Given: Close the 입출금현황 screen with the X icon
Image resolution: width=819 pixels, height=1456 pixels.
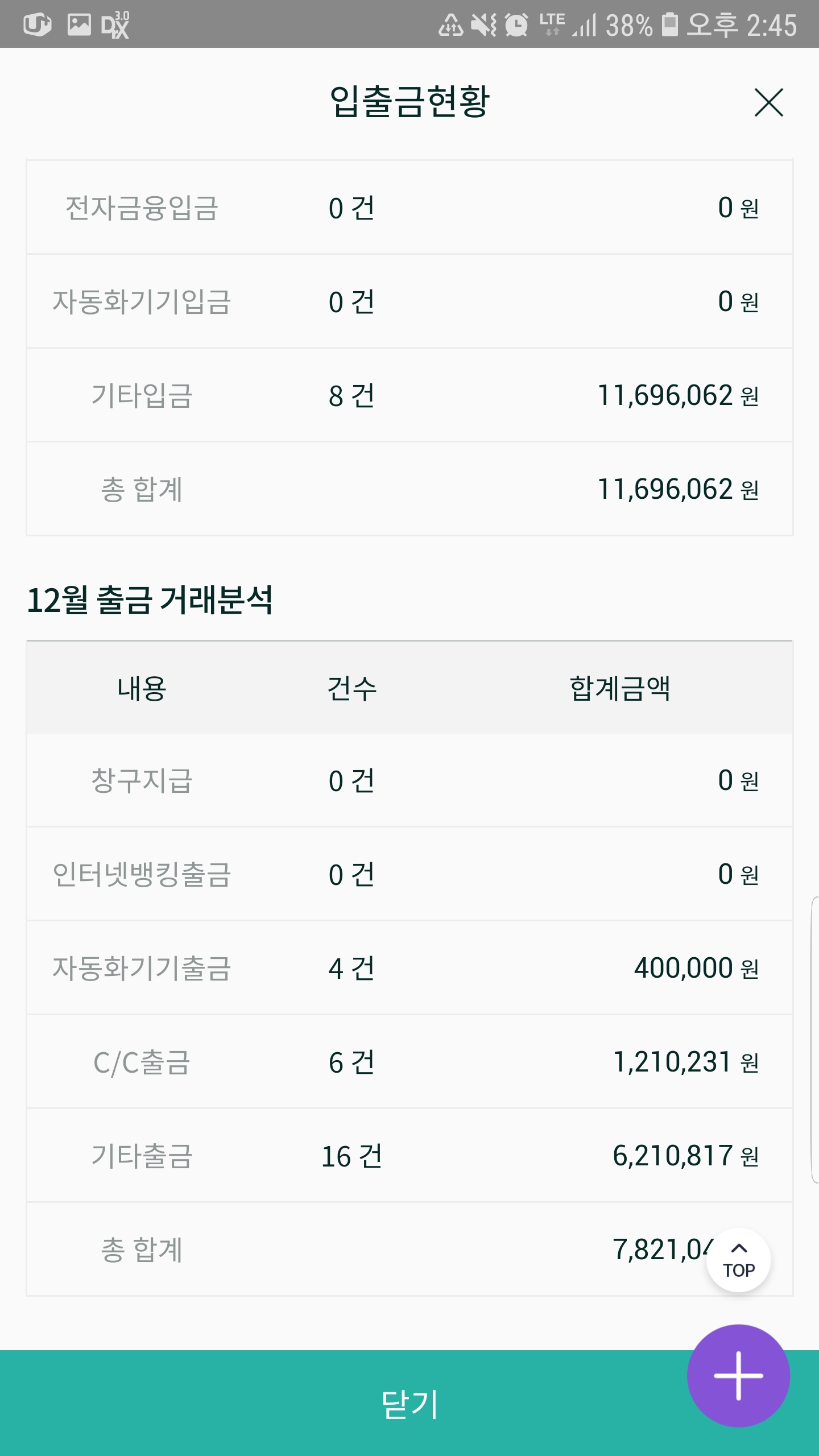Looking at the screenshot, I should pos(768,102).
